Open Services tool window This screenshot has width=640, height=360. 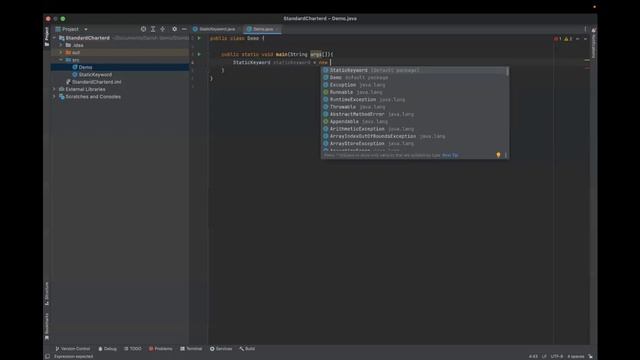[221, 349]
